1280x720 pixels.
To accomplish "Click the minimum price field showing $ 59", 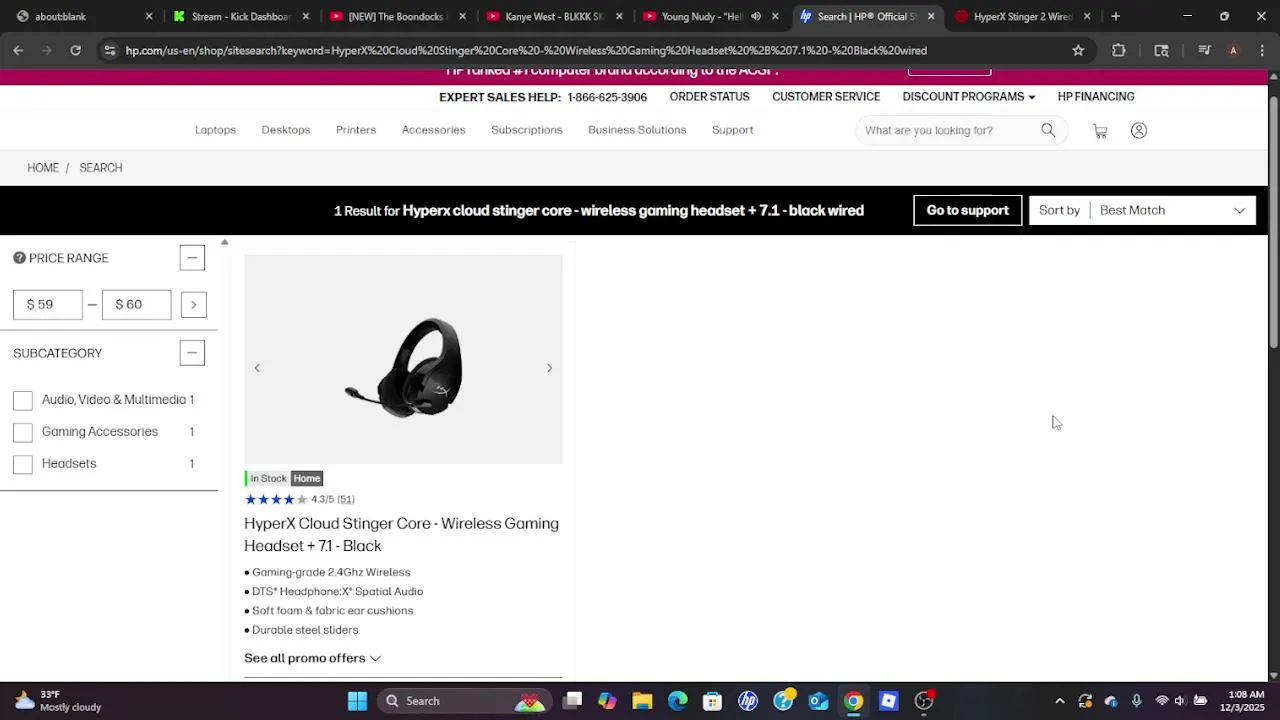I will [48, 305].
